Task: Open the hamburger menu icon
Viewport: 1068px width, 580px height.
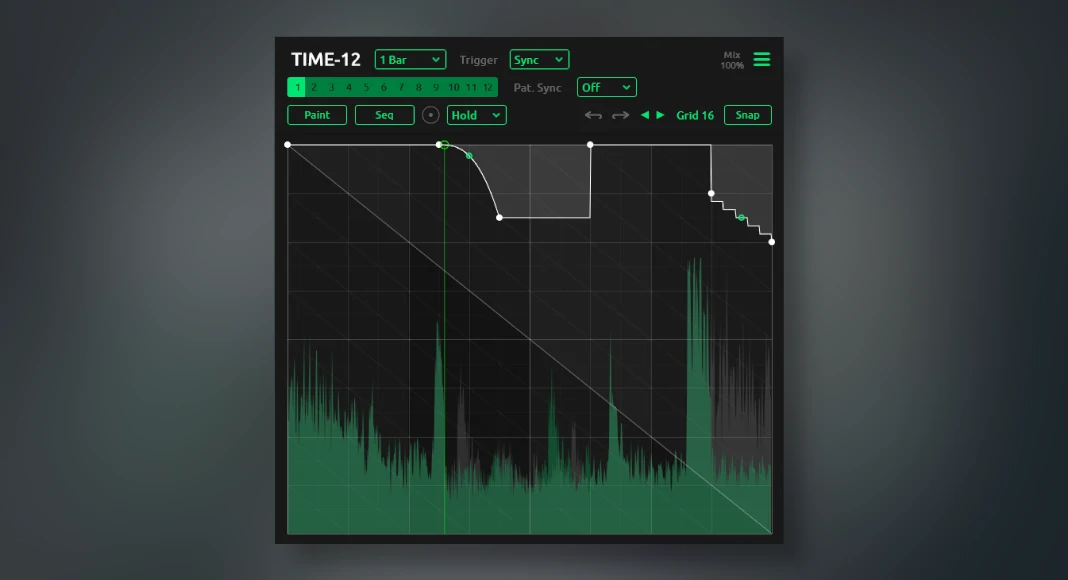Action: [x=762, y=60]
